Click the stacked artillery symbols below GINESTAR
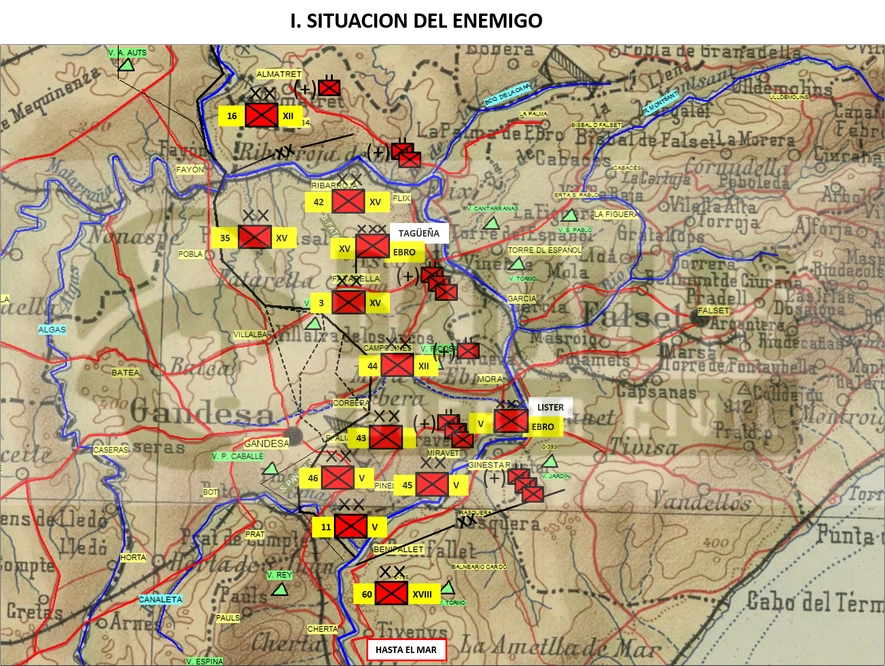885x666 pixels. click(x=525, y=485)
